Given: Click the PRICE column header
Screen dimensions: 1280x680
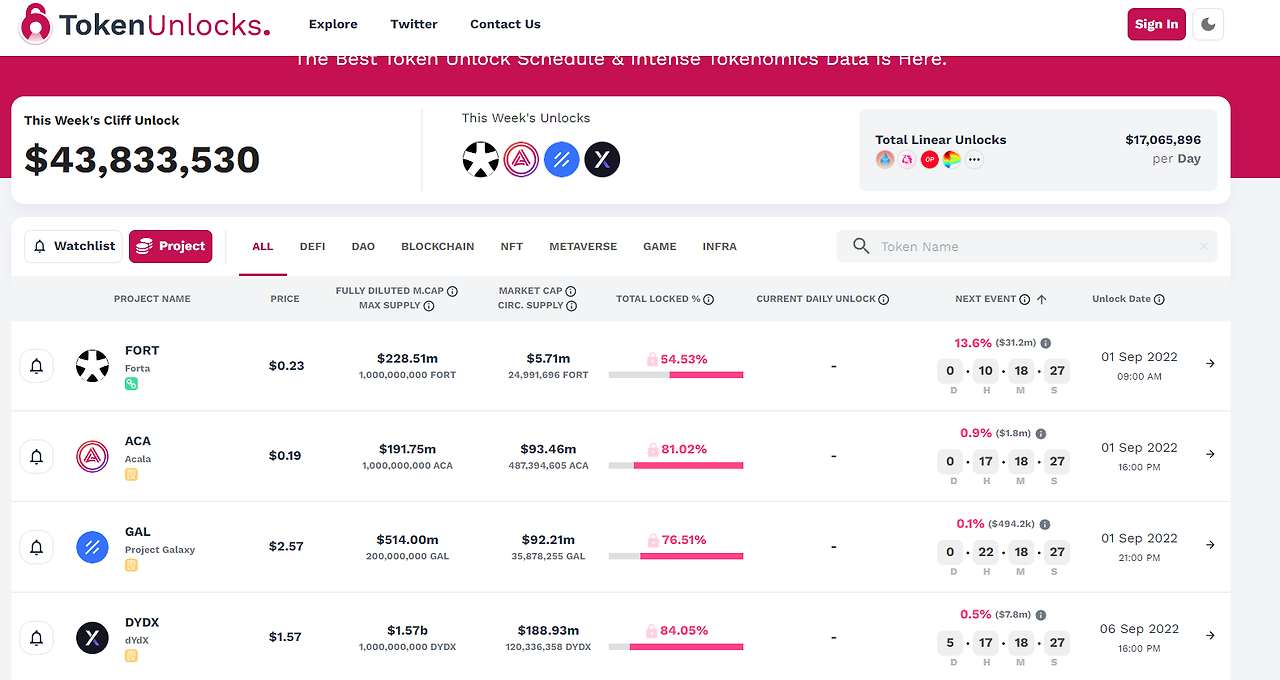Looking at the screenshot, I should coord(285,299).
